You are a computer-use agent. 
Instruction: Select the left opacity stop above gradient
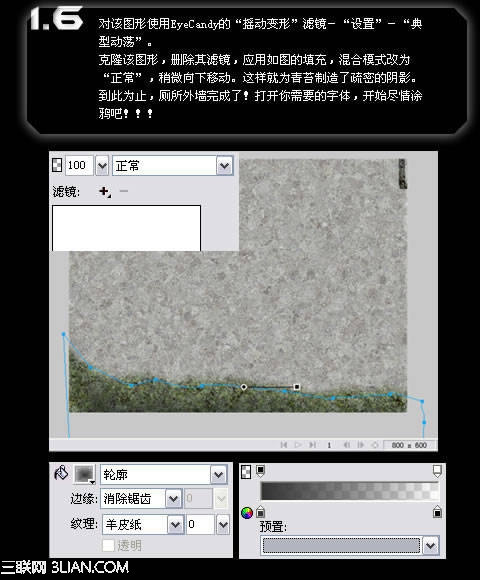coord(260,471)
